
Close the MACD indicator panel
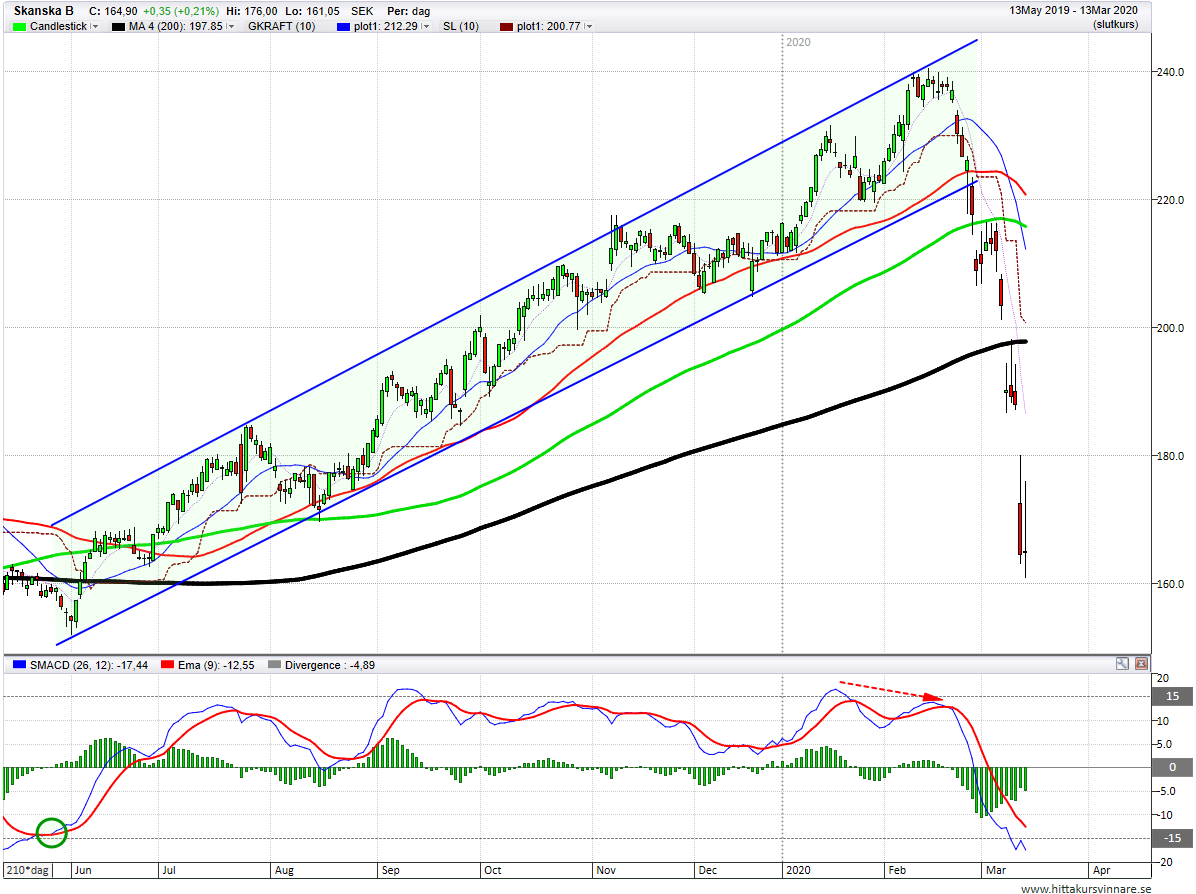[x=1141, y=664]
